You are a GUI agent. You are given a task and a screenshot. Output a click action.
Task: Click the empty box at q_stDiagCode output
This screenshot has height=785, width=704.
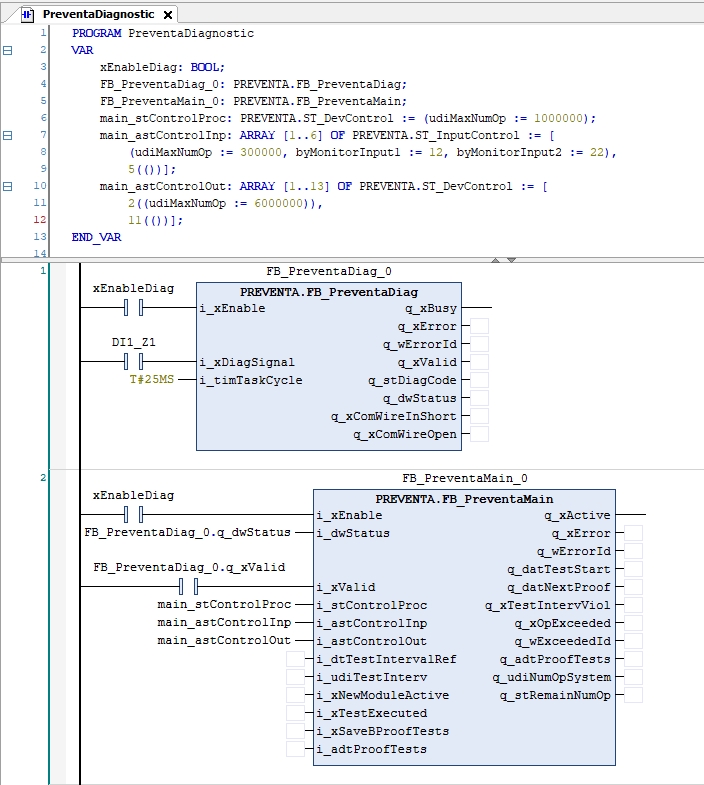click(479, 380)
